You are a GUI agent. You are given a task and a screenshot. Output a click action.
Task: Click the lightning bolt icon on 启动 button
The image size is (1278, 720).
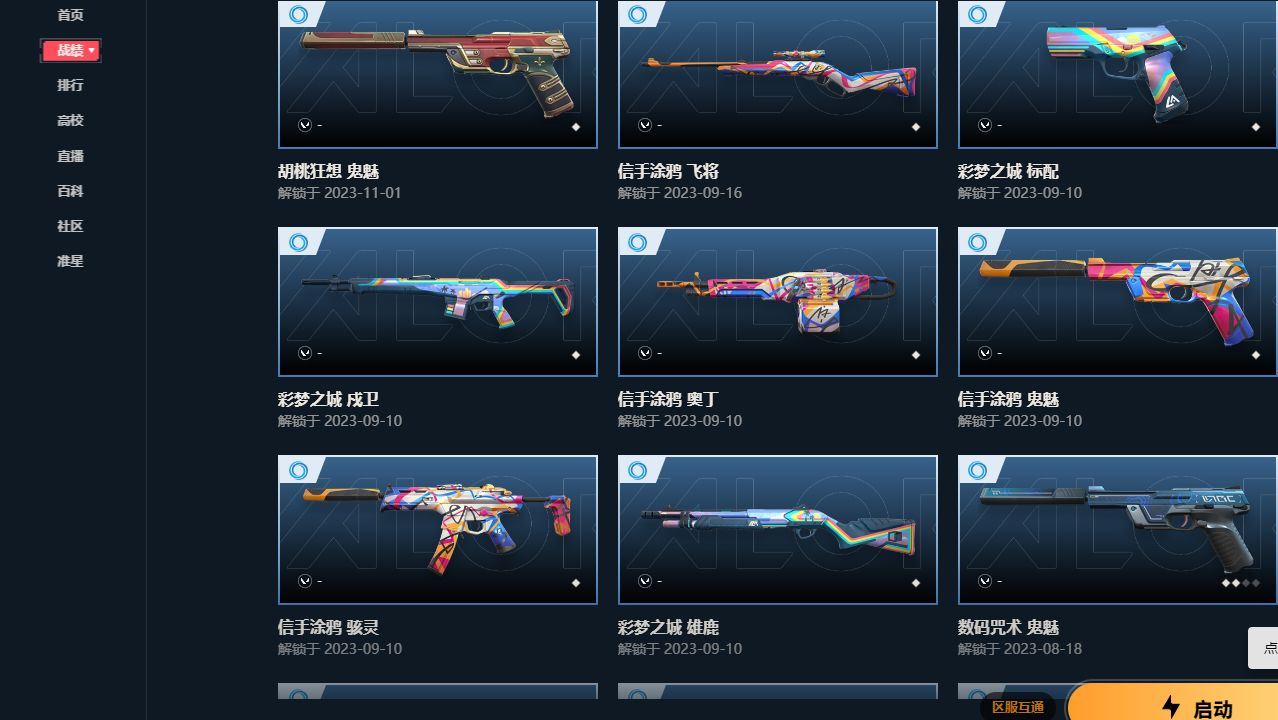[x=1171, y=707]
